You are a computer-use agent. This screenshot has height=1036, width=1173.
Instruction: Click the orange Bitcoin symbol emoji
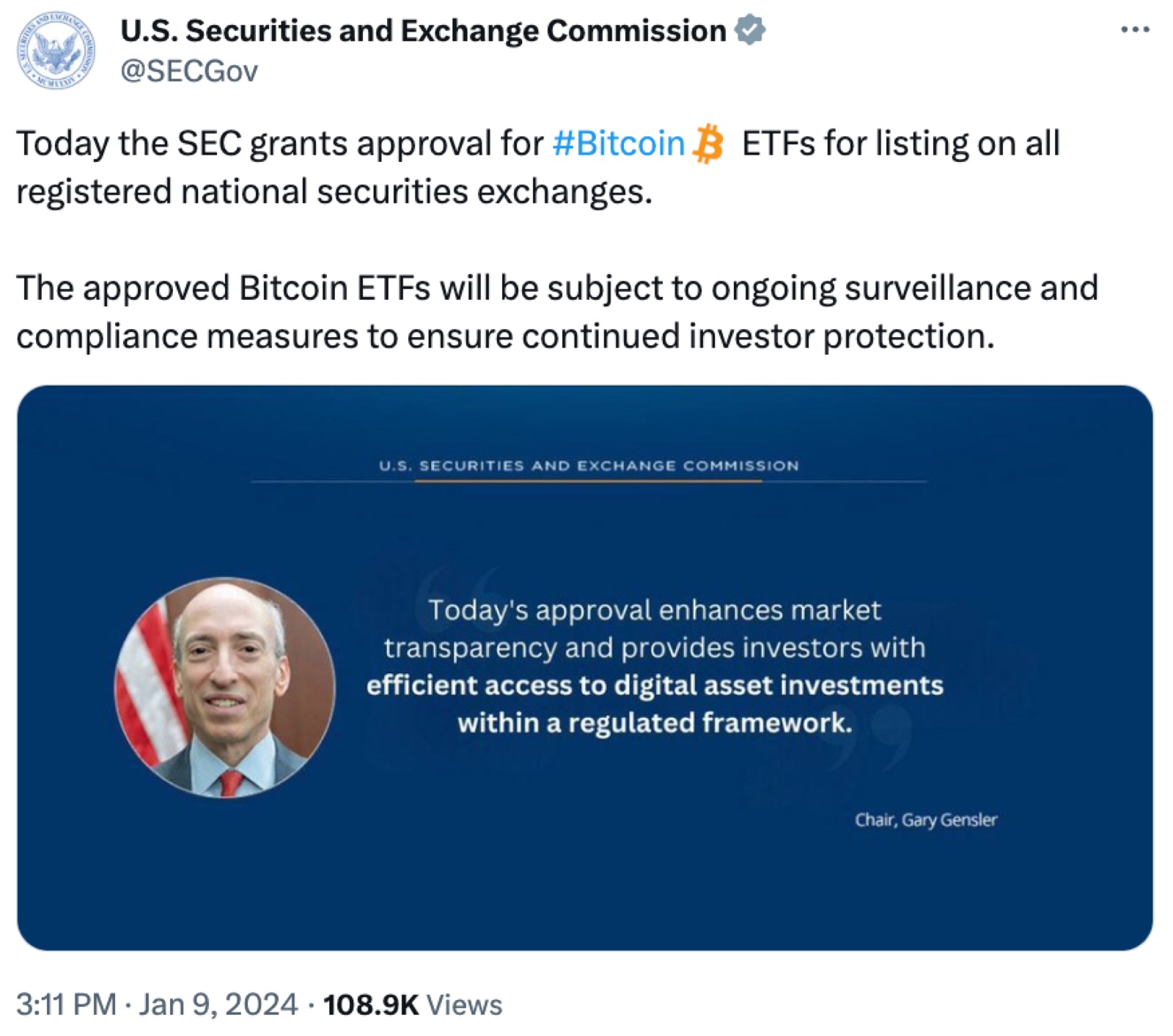708,143
